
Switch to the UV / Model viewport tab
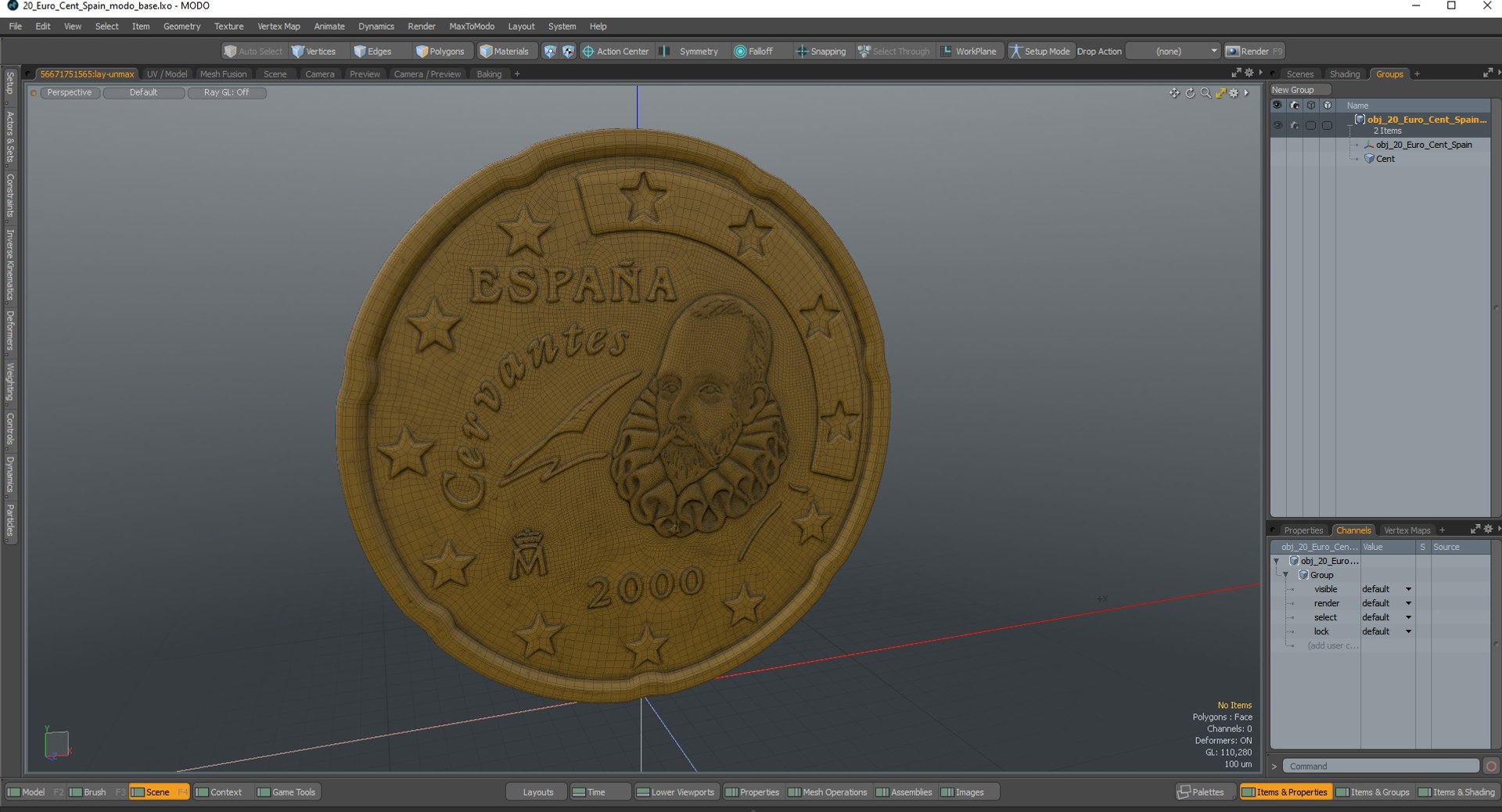[167, 74]
